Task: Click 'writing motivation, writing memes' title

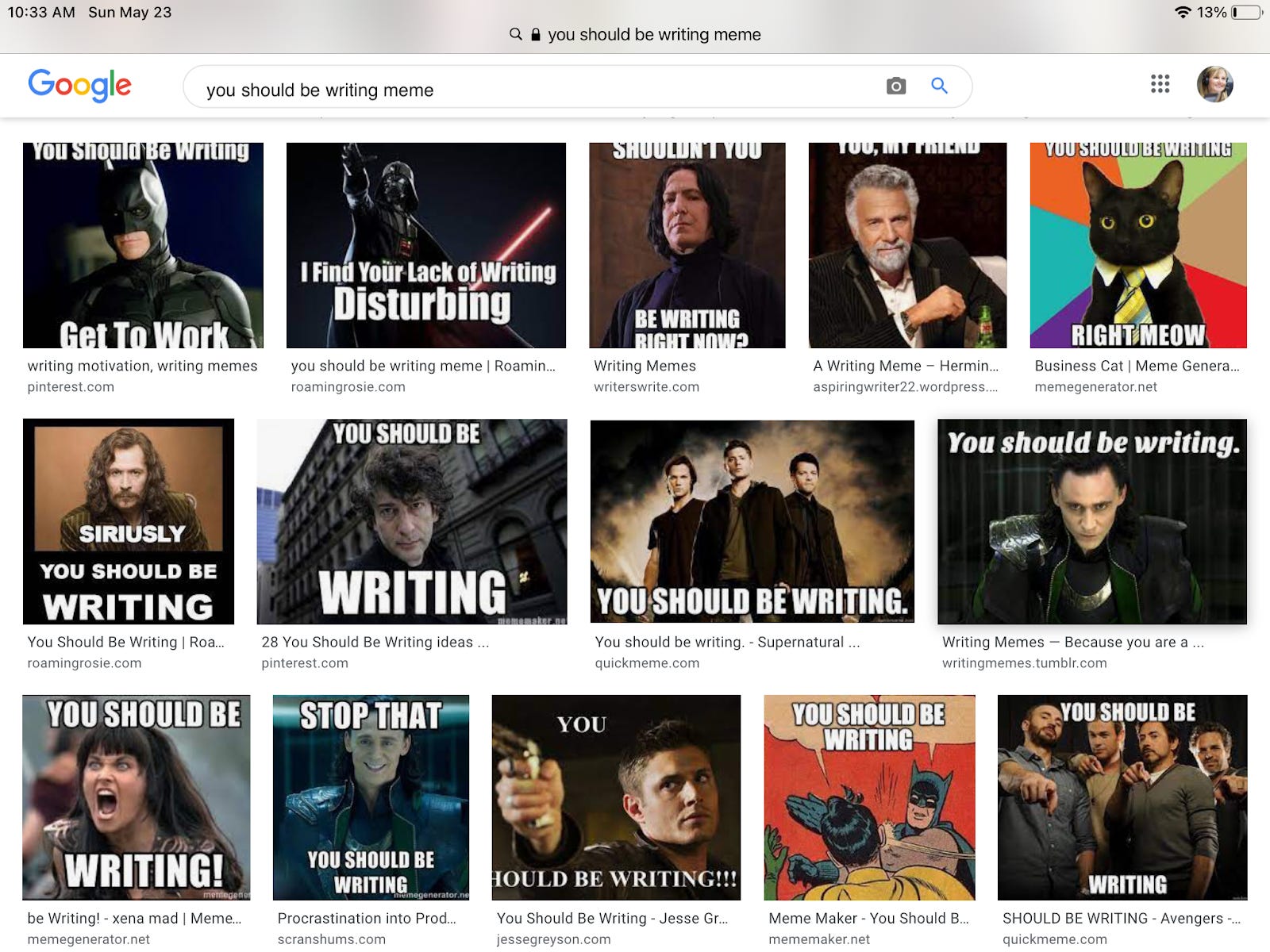Action: (x=142, y=366)
